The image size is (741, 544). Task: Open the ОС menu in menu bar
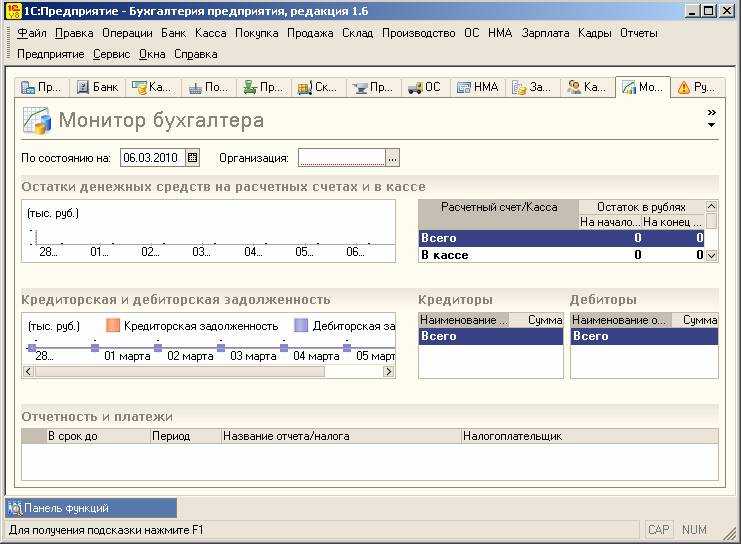(471, 33)
